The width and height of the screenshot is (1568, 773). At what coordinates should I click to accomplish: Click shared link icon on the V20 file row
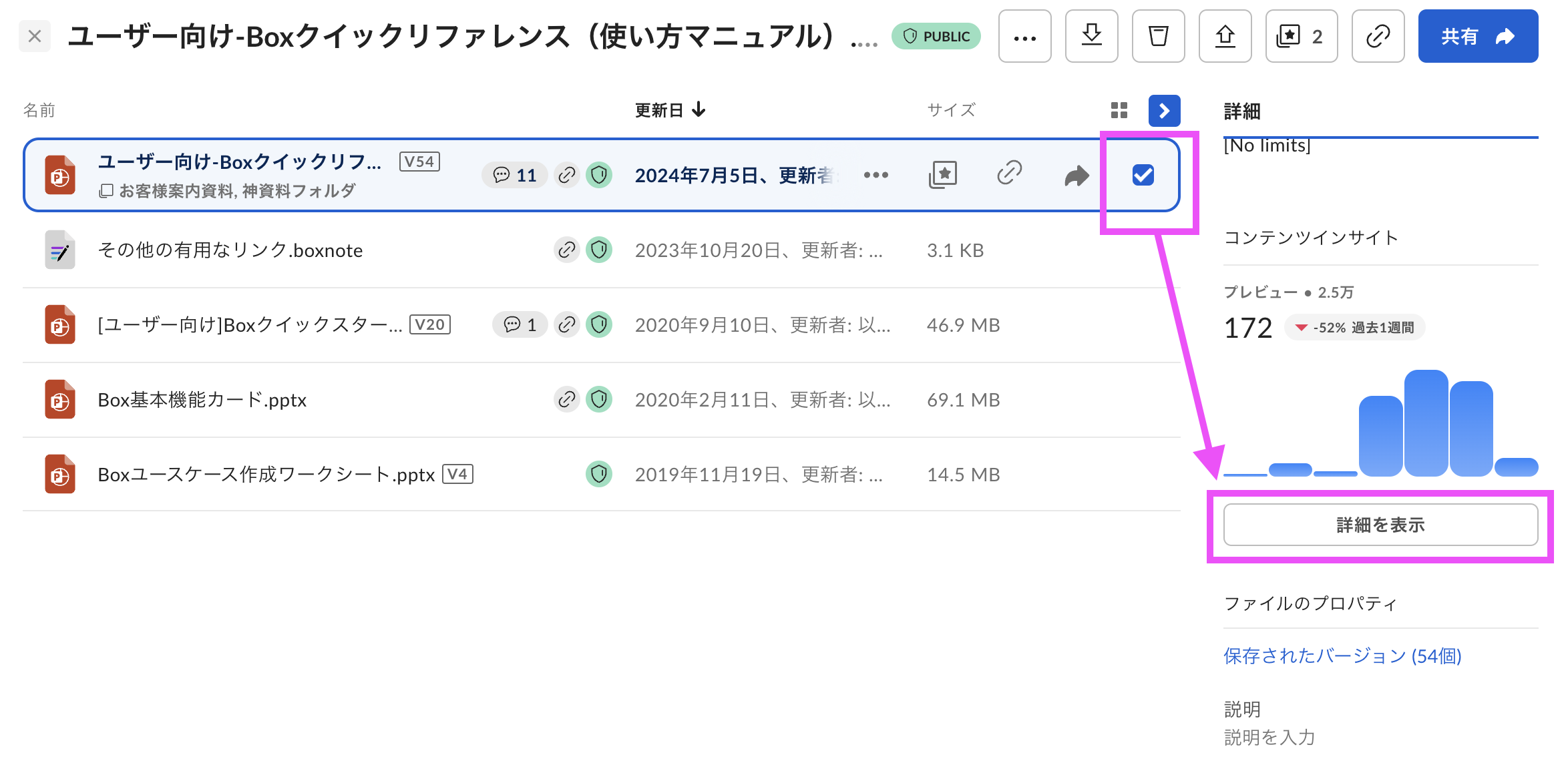(567, 324)
